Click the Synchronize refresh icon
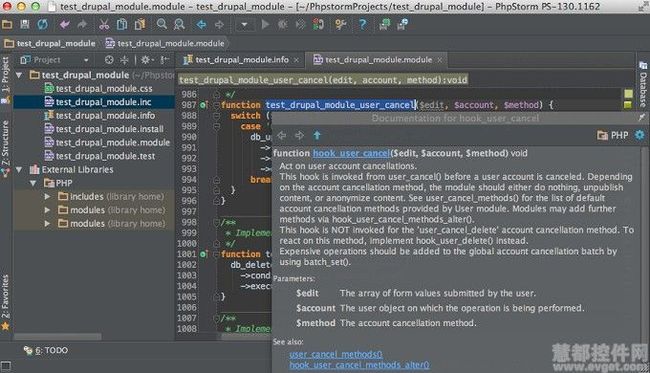Viewport: 650px width, 373px height. [43, 24]
